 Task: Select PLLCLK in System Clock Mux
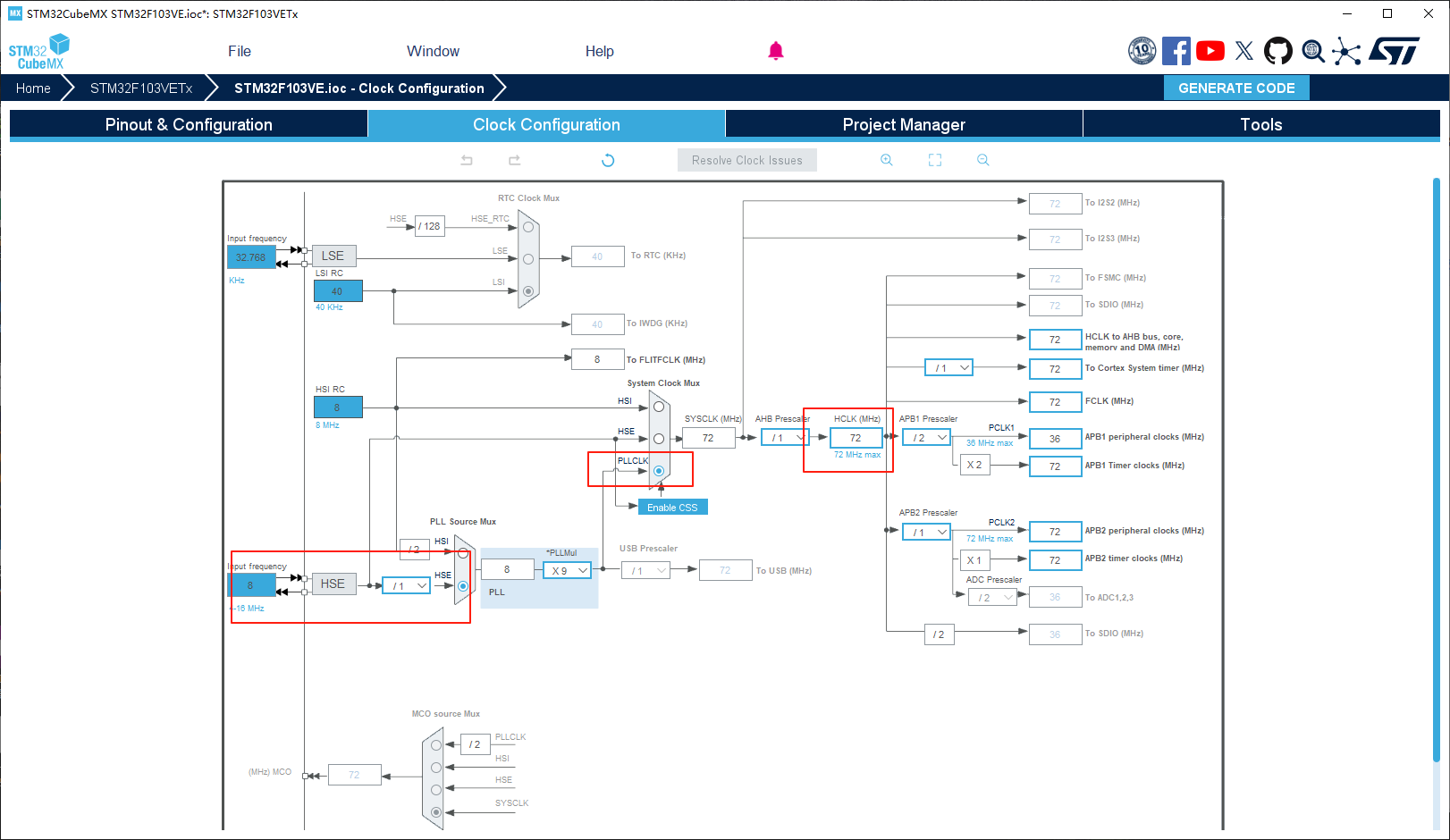(x=659, y=471)
